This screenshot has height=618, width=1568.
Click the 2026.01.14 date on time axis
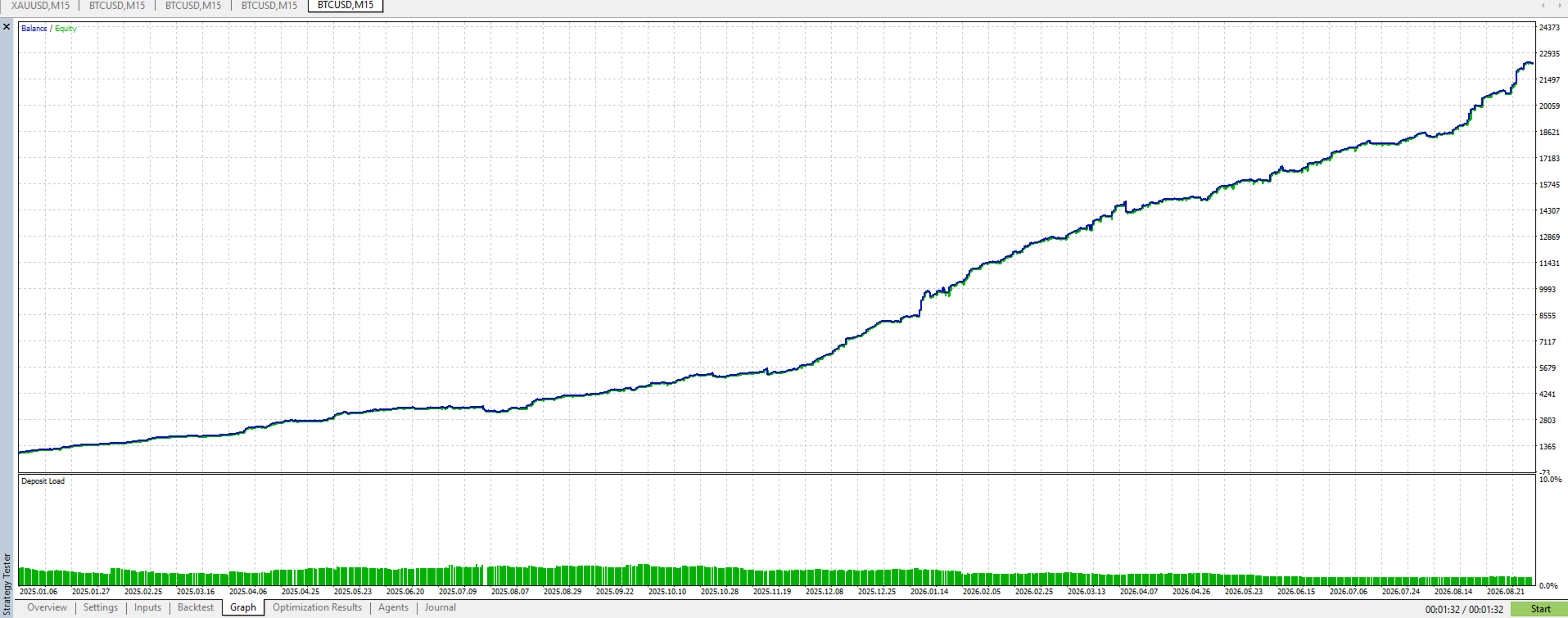pos(929,591)
